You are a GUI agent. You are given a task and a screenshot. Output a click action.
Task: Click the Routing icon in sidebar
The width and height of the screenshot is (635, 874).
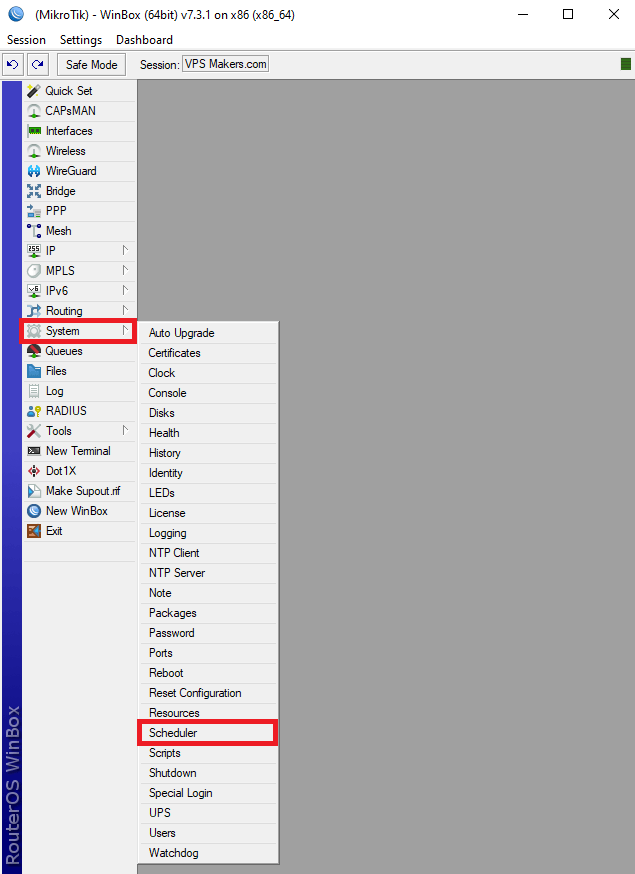click(34, 311)
